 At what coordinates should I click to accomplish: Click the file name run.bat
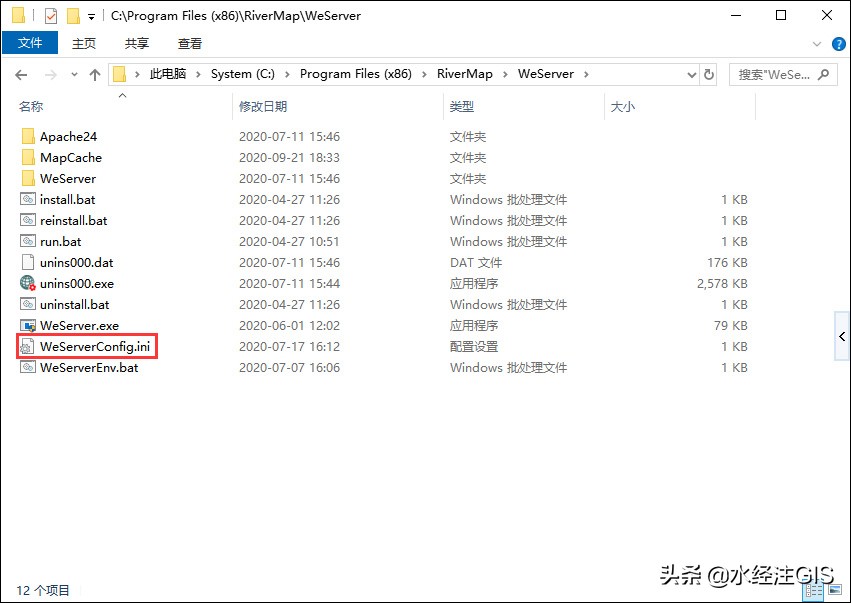61,242
